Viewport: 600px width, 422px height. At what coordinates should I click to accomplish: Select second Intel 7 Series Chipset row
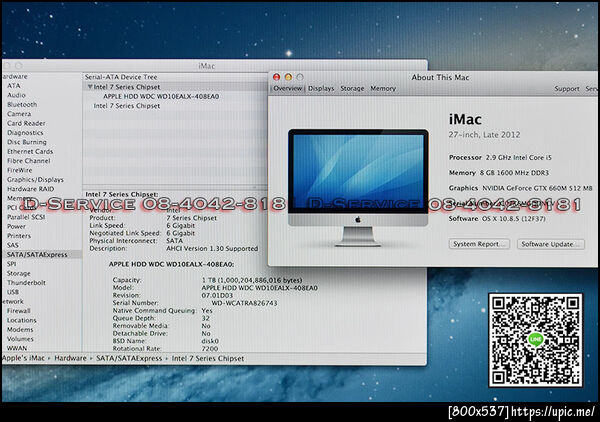pyautogui.click(x=127, y=106)
